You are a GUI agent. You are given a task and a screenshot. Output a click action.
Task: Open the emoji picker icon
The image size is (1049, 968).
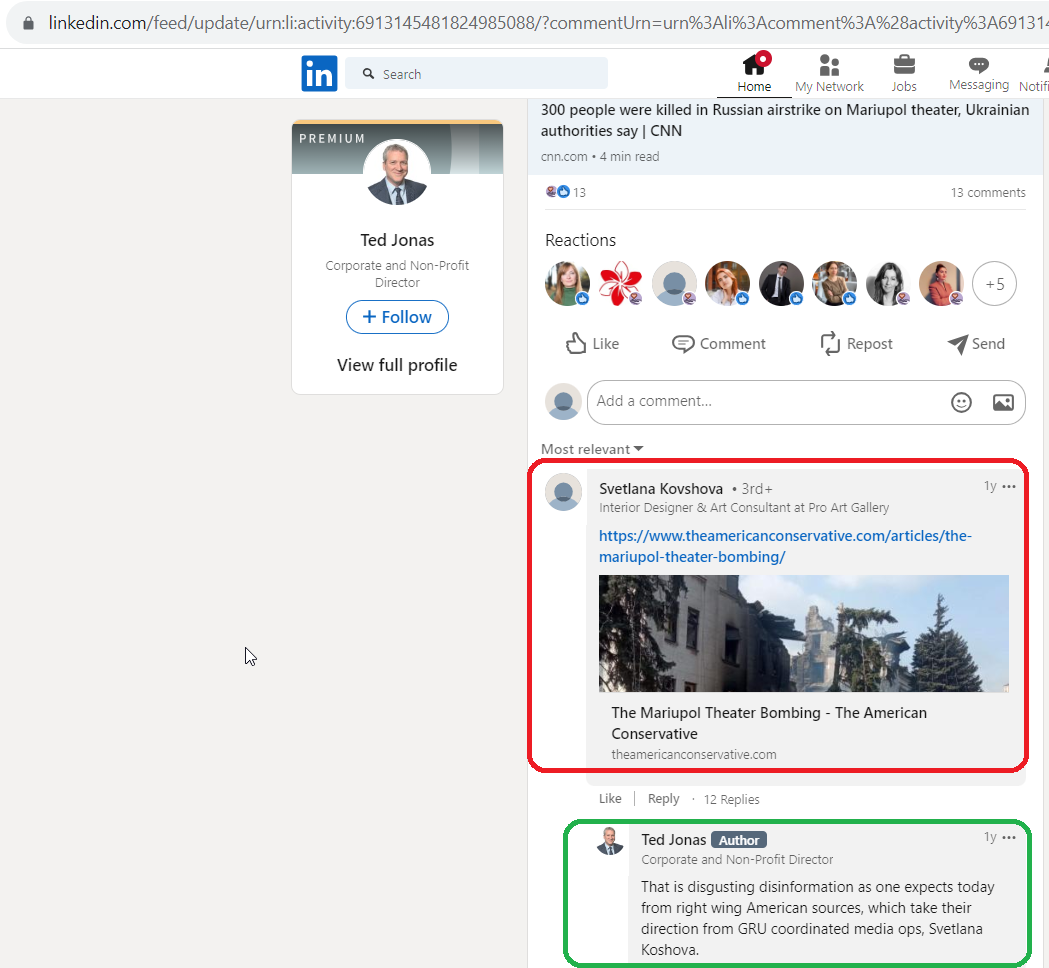(961, 402)
